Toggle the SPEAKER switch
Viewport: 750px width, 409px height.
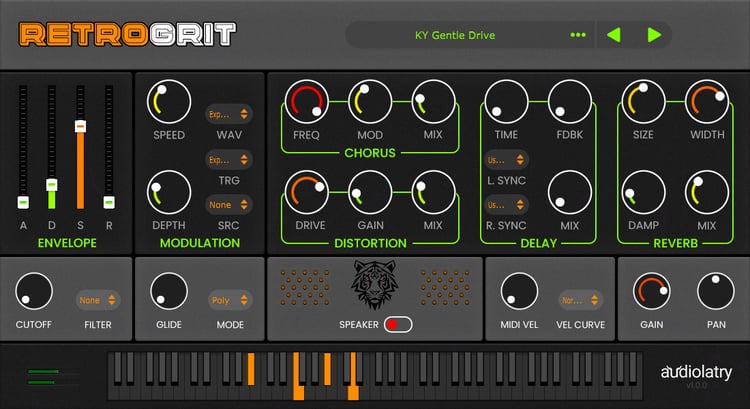tap(397, 325)
